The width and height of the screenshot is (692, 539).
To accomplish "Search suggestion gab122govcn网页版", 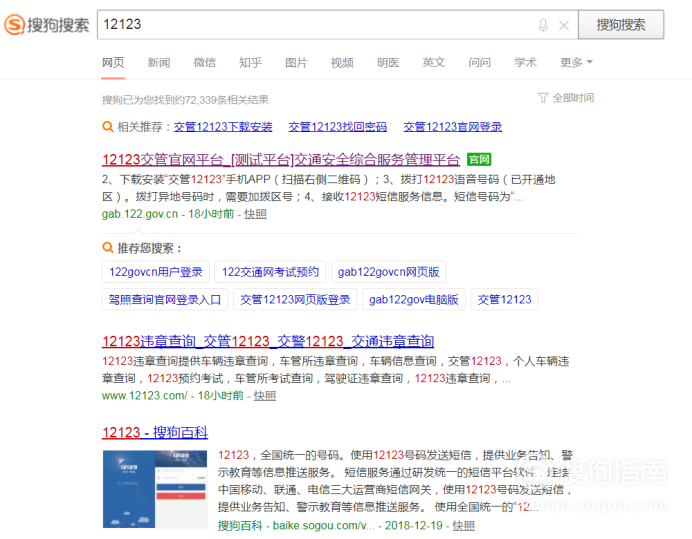I will [388, 271].
